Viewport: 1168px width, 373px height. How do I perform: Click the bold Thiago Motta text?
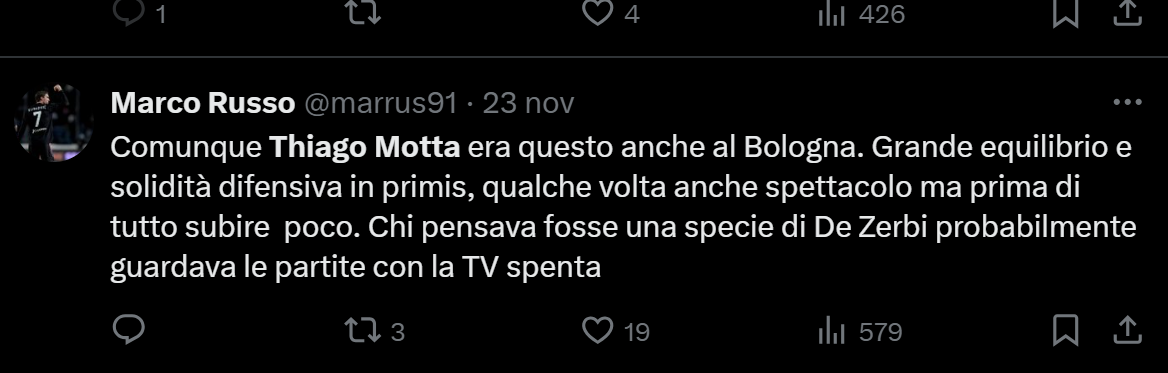pos(364,148)
